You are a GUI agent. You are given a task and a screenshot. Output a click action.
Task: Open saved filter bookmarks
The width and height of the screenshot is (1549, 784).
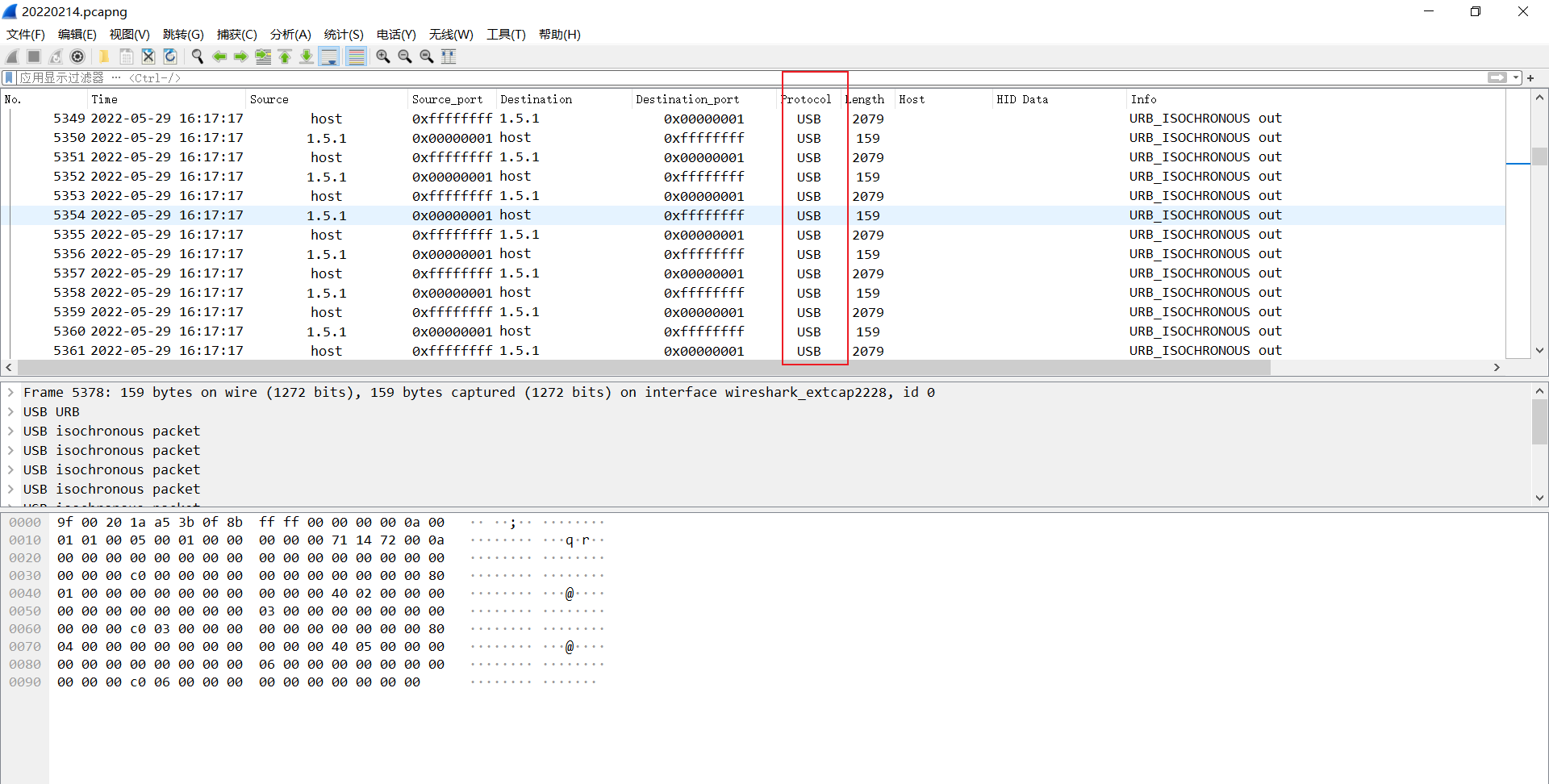tap(8, 77)
